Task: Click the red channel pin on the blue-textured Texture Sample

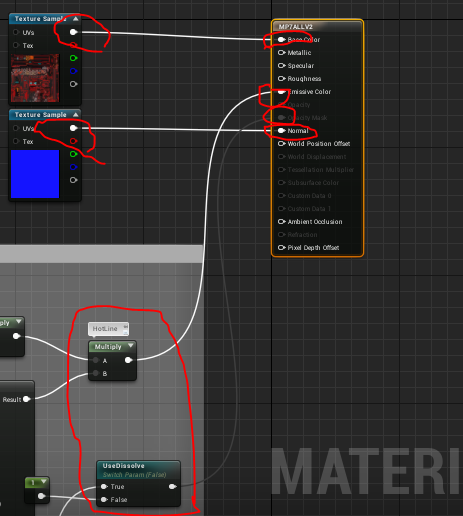Action: tap(73, 141)
